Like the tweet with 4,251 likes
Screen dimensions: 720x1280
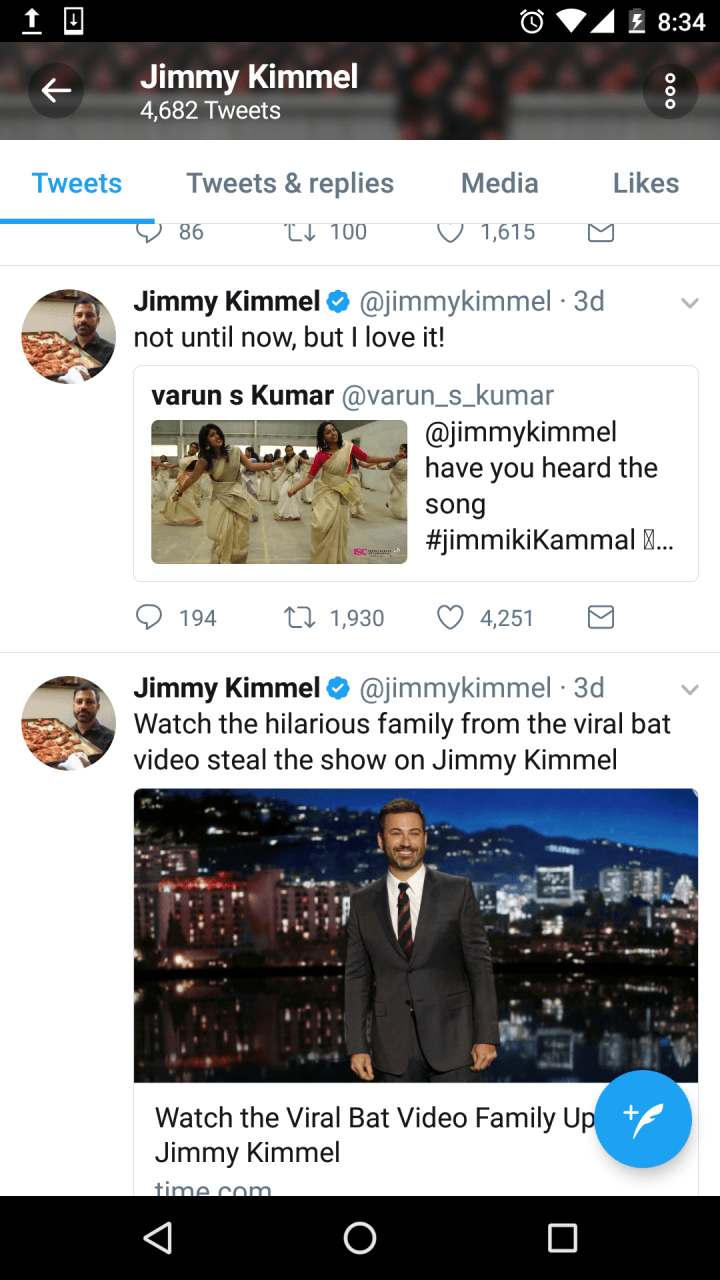coord(451,618)
